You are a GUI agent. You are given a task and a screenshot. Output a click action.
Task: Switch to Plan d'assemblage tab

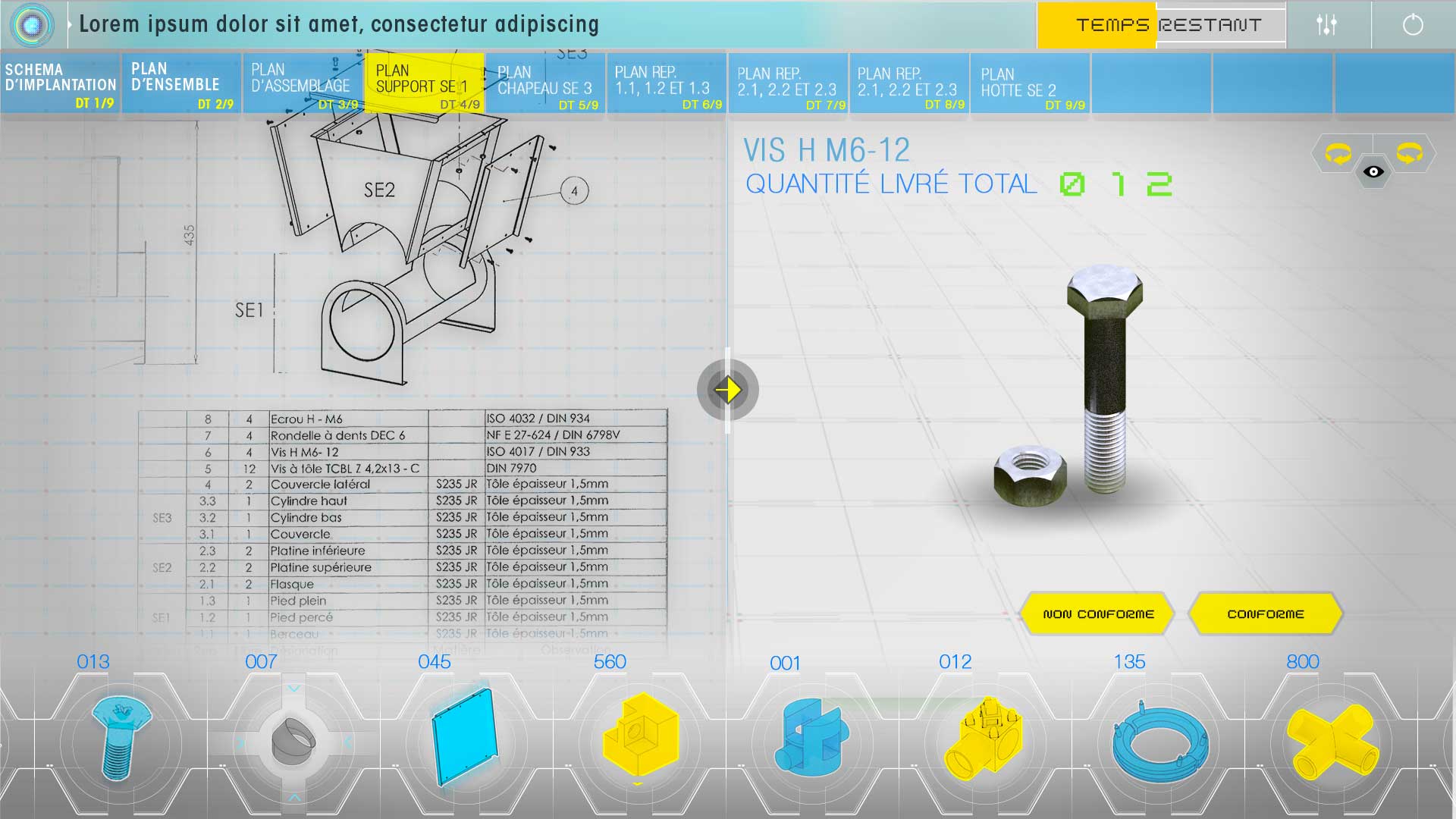(303, 83)
